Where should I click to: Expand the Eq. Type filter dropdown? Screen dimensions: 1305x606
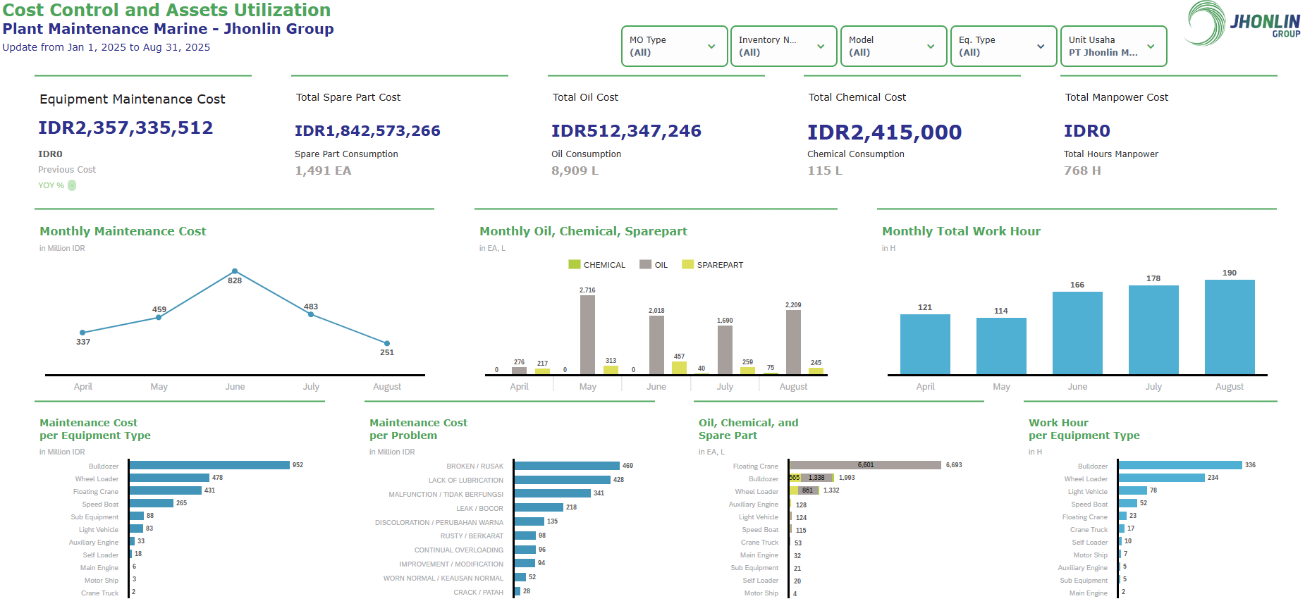pyautogui.click(x=1003, y=46)
